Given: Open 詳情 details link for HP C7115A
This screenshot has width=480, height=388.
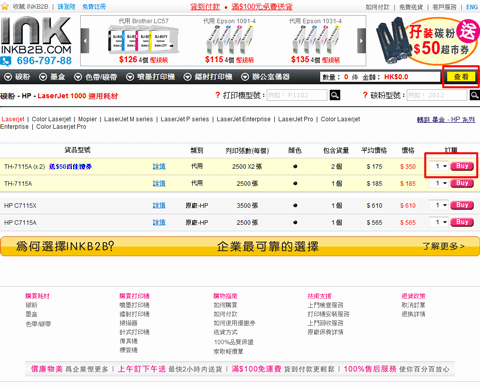Looking at the screenshot, I should pos(159,222).
